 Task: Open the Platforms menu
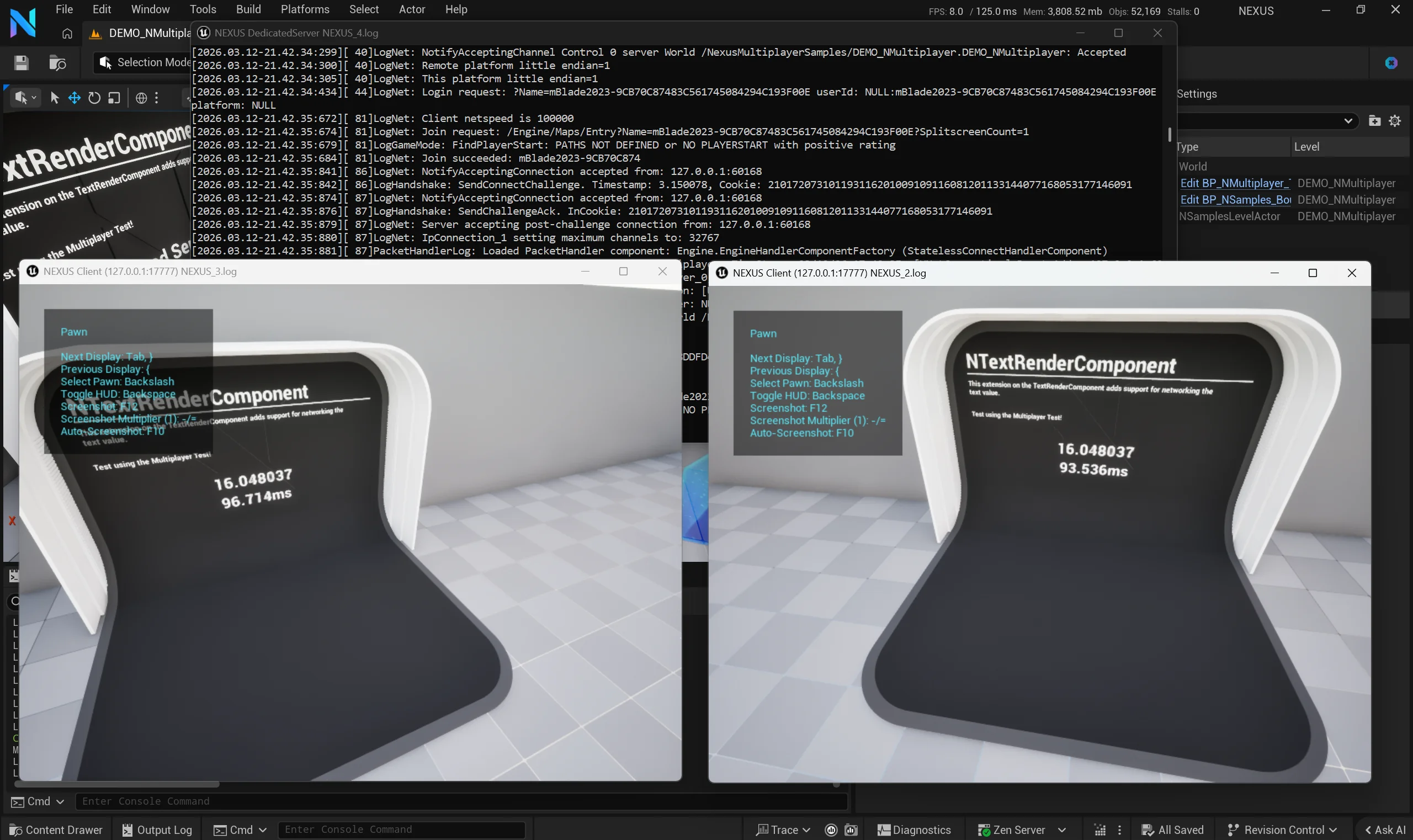tap(305, 9)
